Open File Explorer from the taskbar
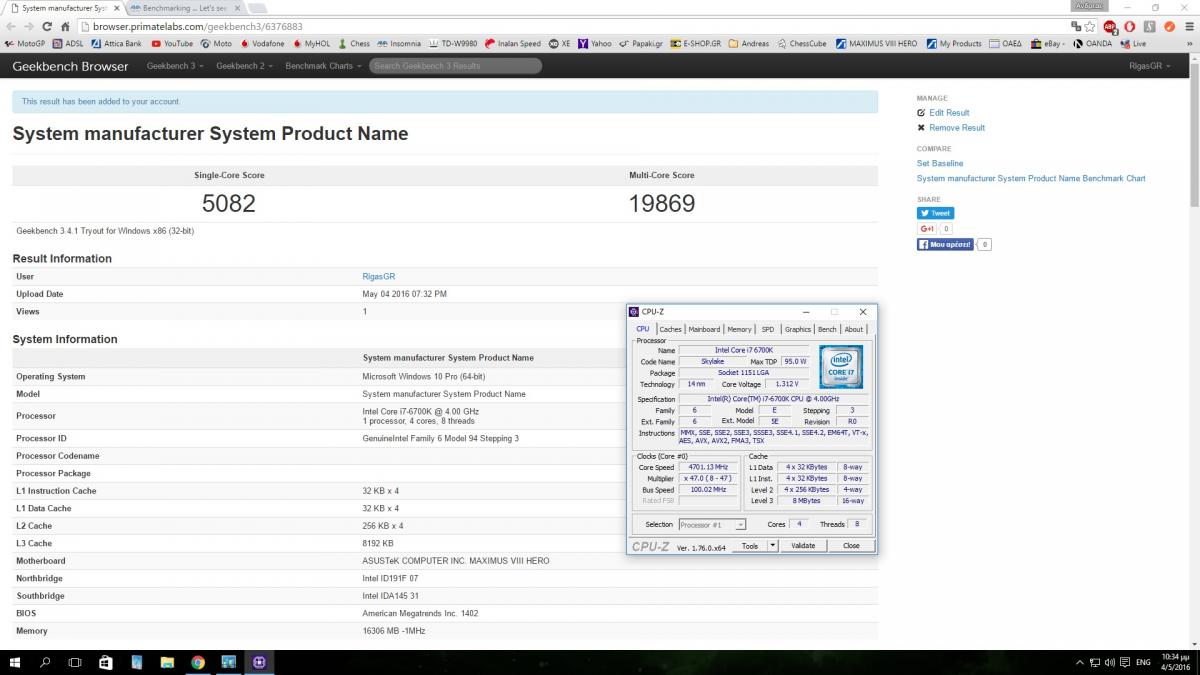The image size is (1200, 675). pyautogui.click(x=167, y=662)
